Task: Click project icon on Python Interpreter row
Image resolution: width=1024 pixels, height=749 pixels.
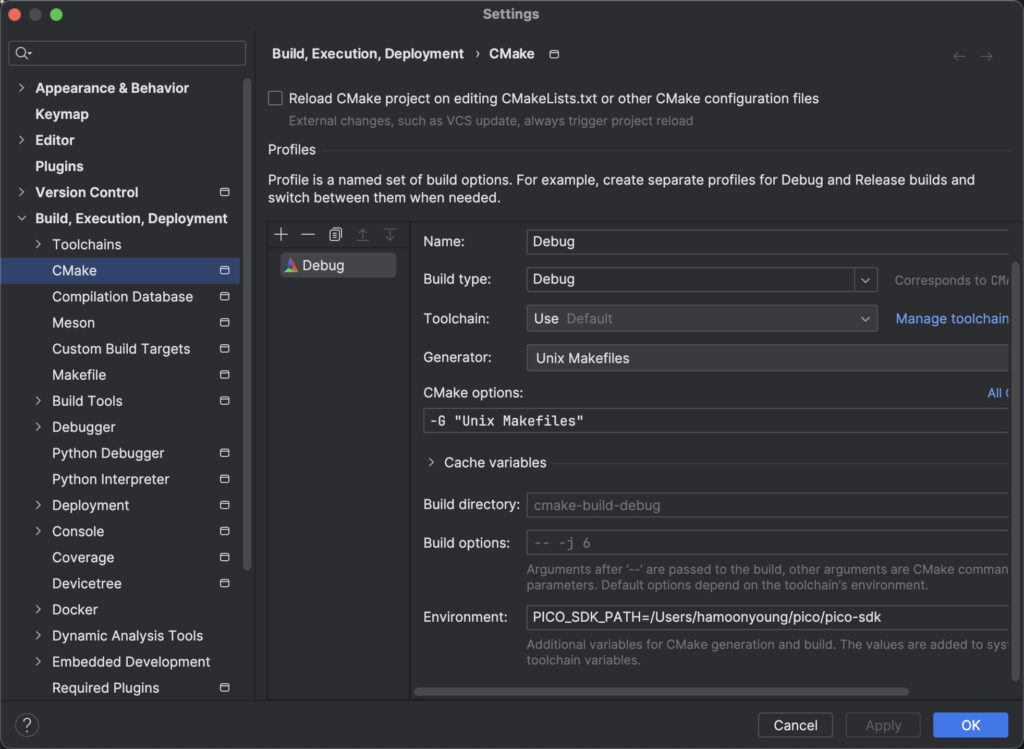Action: click(225, 479)
